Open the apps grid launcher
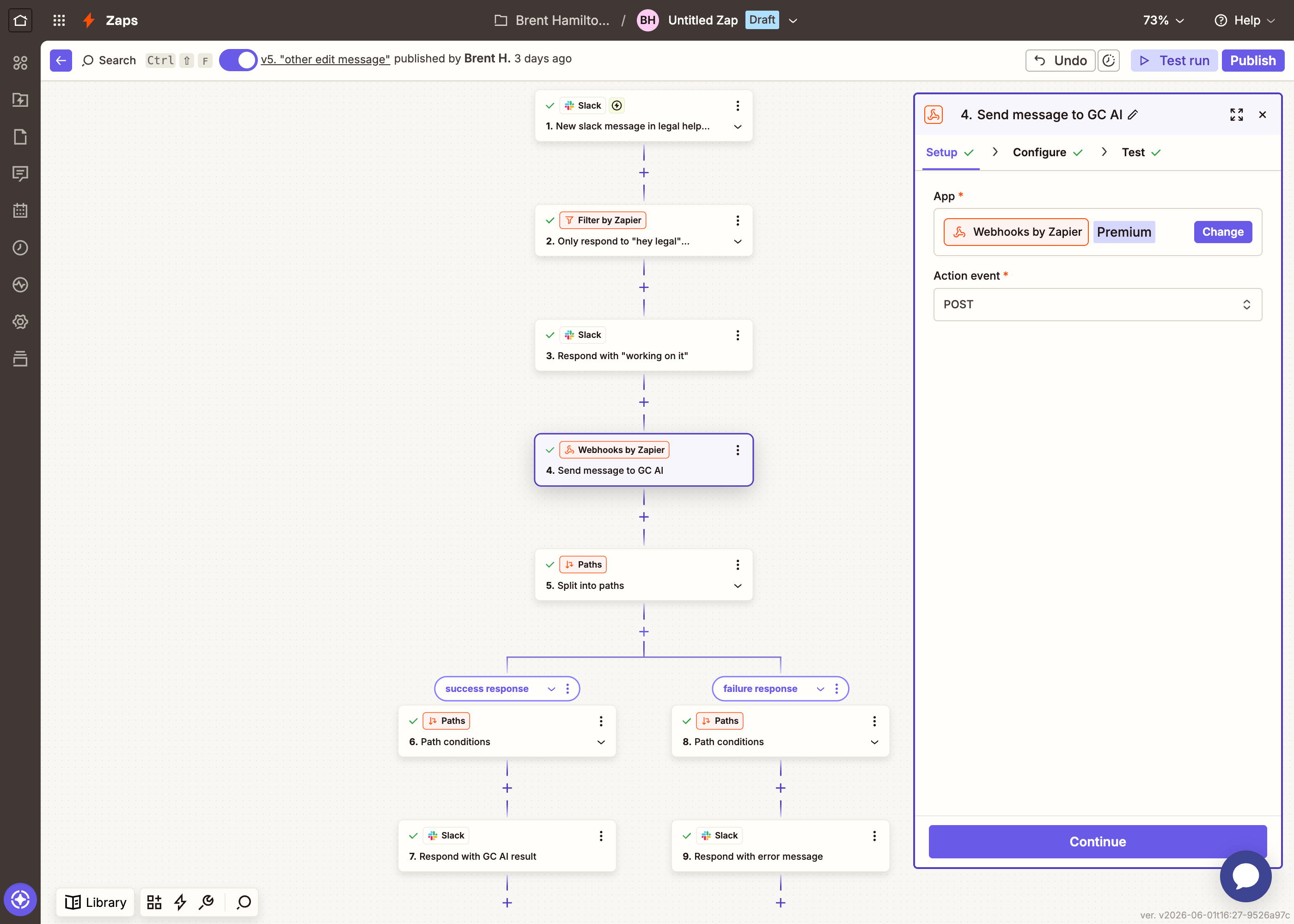 (x=59, y=20)
